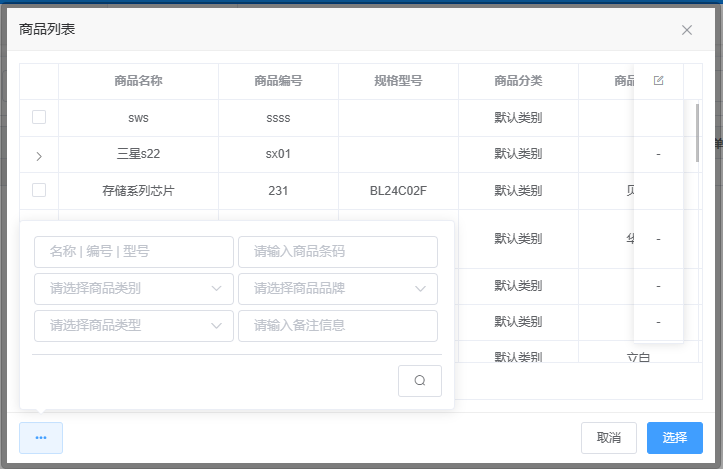The height and width of the screenshot is (469, 723).
Task: Click the 请输入备注信息 remark field
Action: tap(338, 325)
